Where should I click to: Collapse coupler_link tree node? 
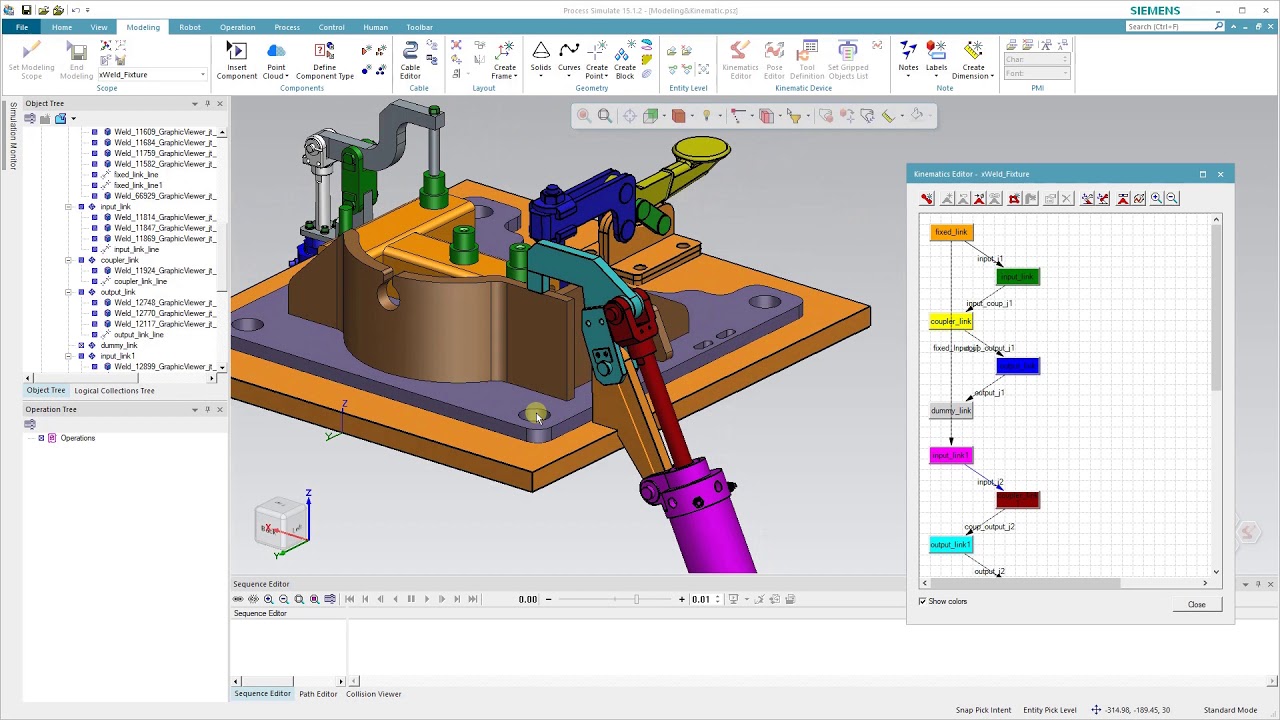click(69, 260)
